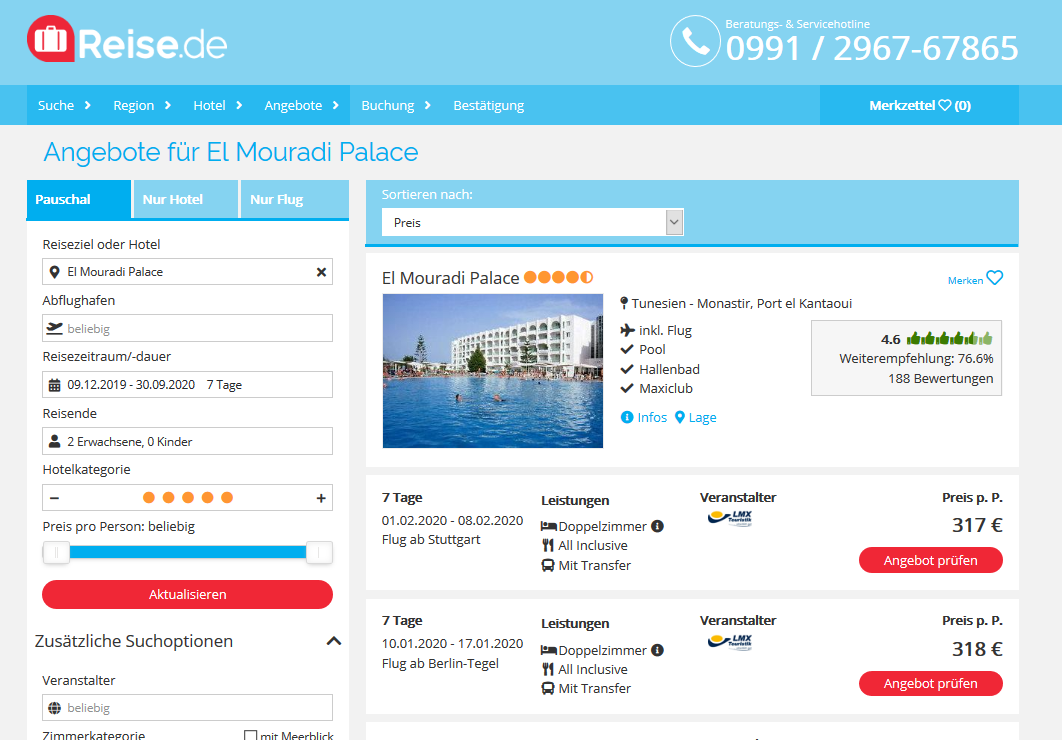Image resolution: width=1062 pixels, height=740 pixels.
Task: Go to the Buchung step
Action: [387, 105]
